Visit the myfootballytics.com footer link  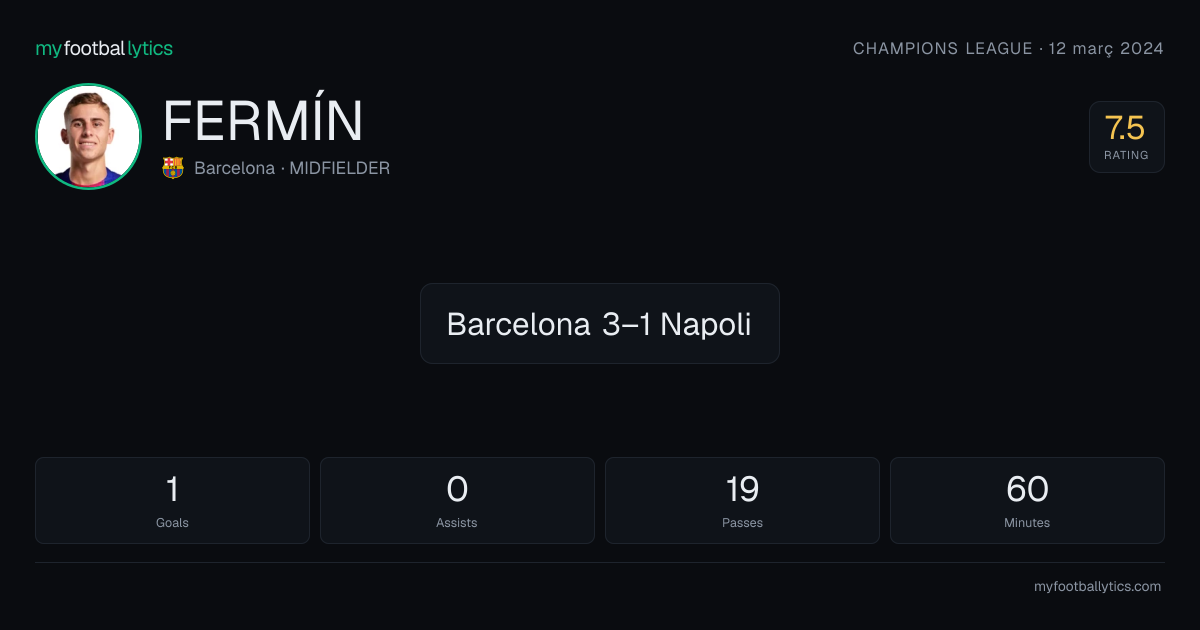1097,587
